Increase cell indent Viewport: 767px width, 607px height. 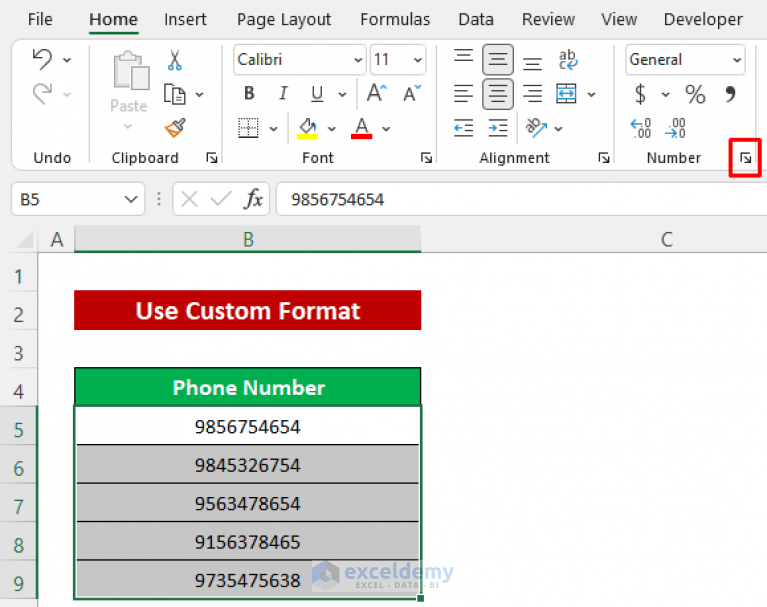click(x=498, y=128)
